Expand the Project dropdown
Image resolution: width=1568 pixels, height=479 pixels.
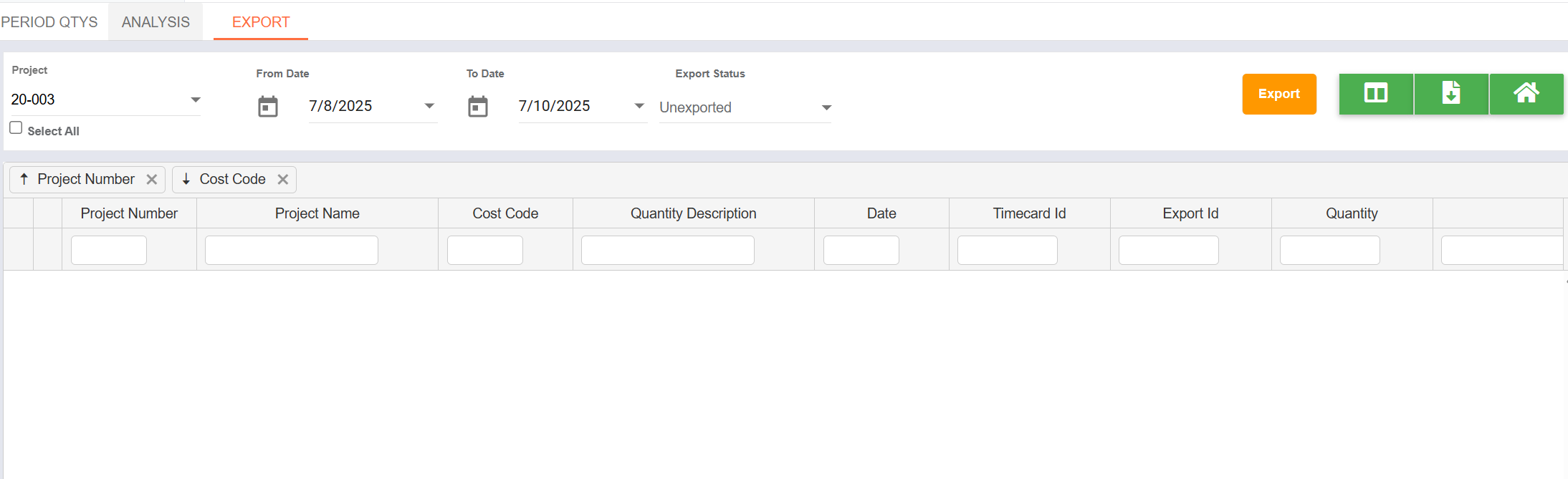[x=196, y=100]
